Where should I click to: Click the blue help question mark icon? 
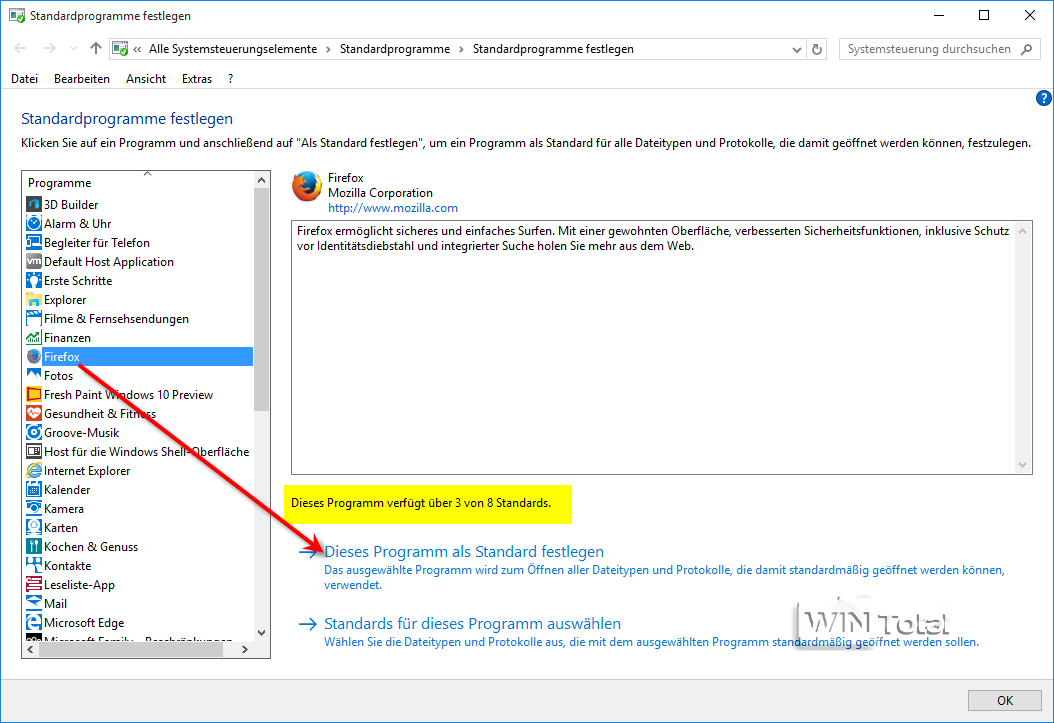pos(1044,98)
